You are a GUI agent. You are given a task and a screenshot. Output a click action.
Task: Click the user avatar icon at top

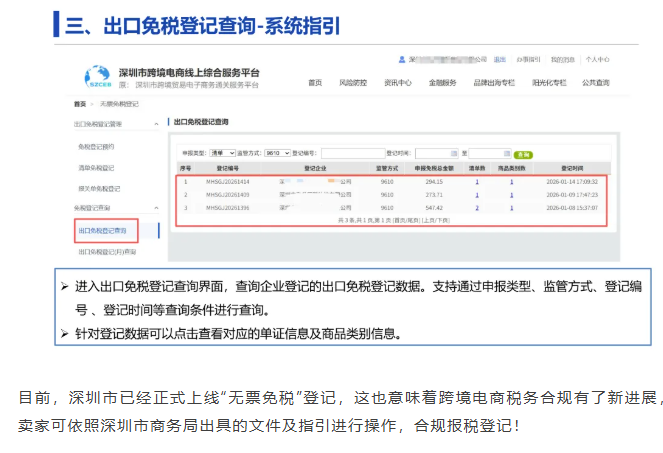(400, 60)
